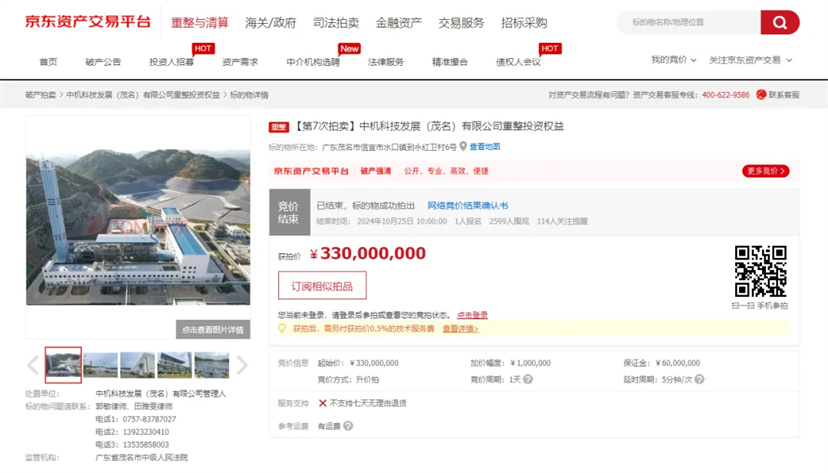Click phone number 13923230410
The width and height of the screenshot is (828, 473).
(146, 432)
